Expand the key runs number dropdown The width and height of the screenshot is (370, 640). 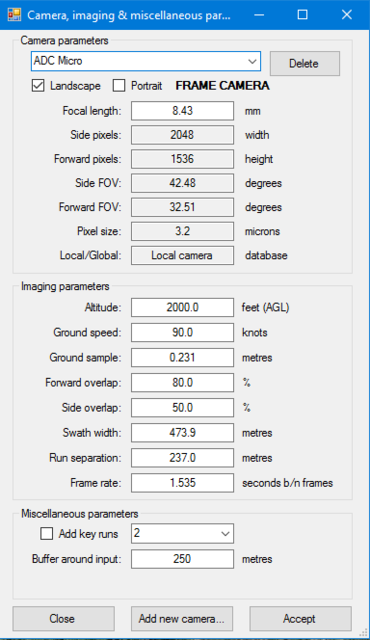pyautogui.click(x=182, y=533)
